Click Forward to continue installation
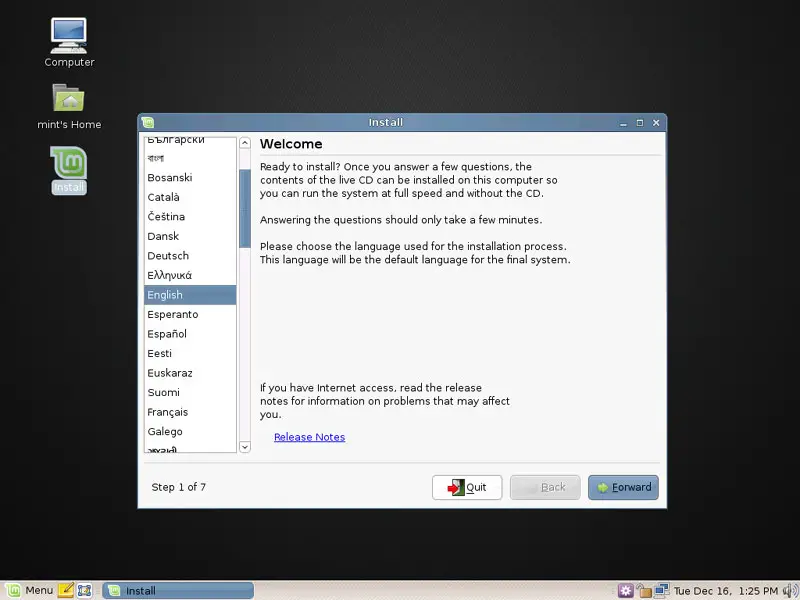This screenshot has height=600, width=800. click(623, 487)
